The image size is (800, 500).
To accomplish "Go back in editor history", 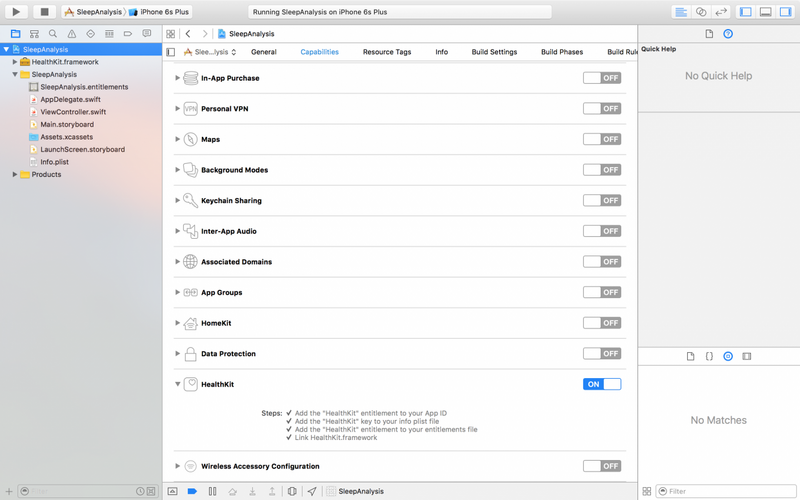I will [x=188, y=34].
